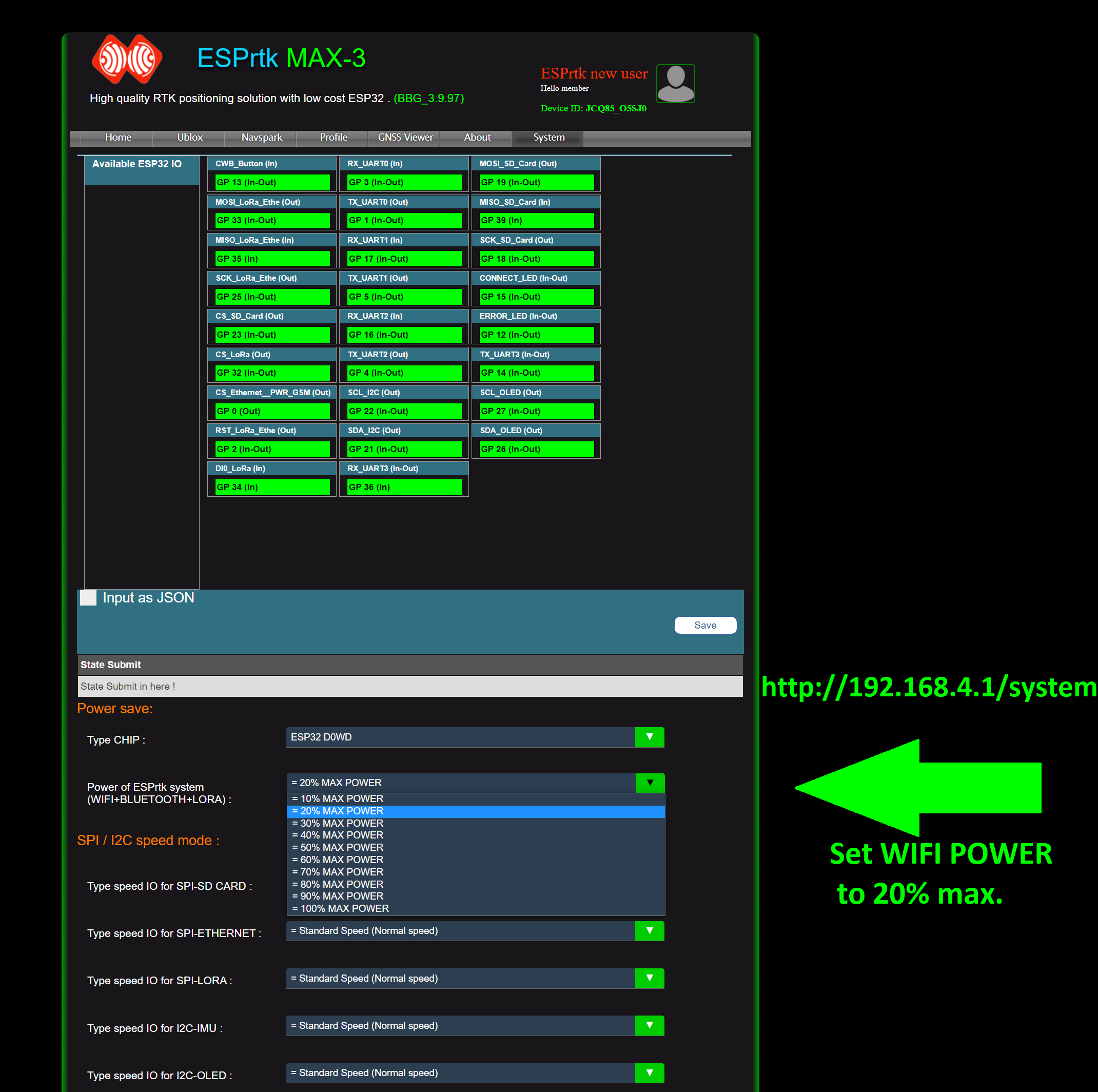Click the ESPrtk red logo icon
Screen dimensions: 1098x1092
(127, 59)
